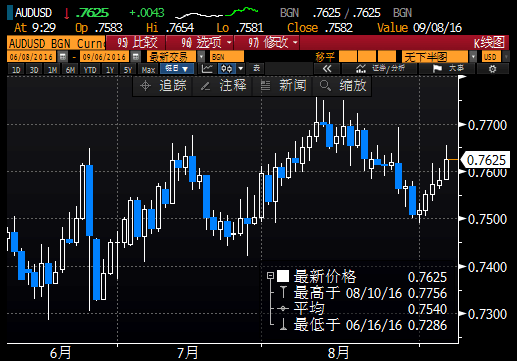Image resolution: width=517 pixels, height=361 pixels.
Task: Click the 最低于 06/16/16 0.7286 legend row
Action: 364,324
